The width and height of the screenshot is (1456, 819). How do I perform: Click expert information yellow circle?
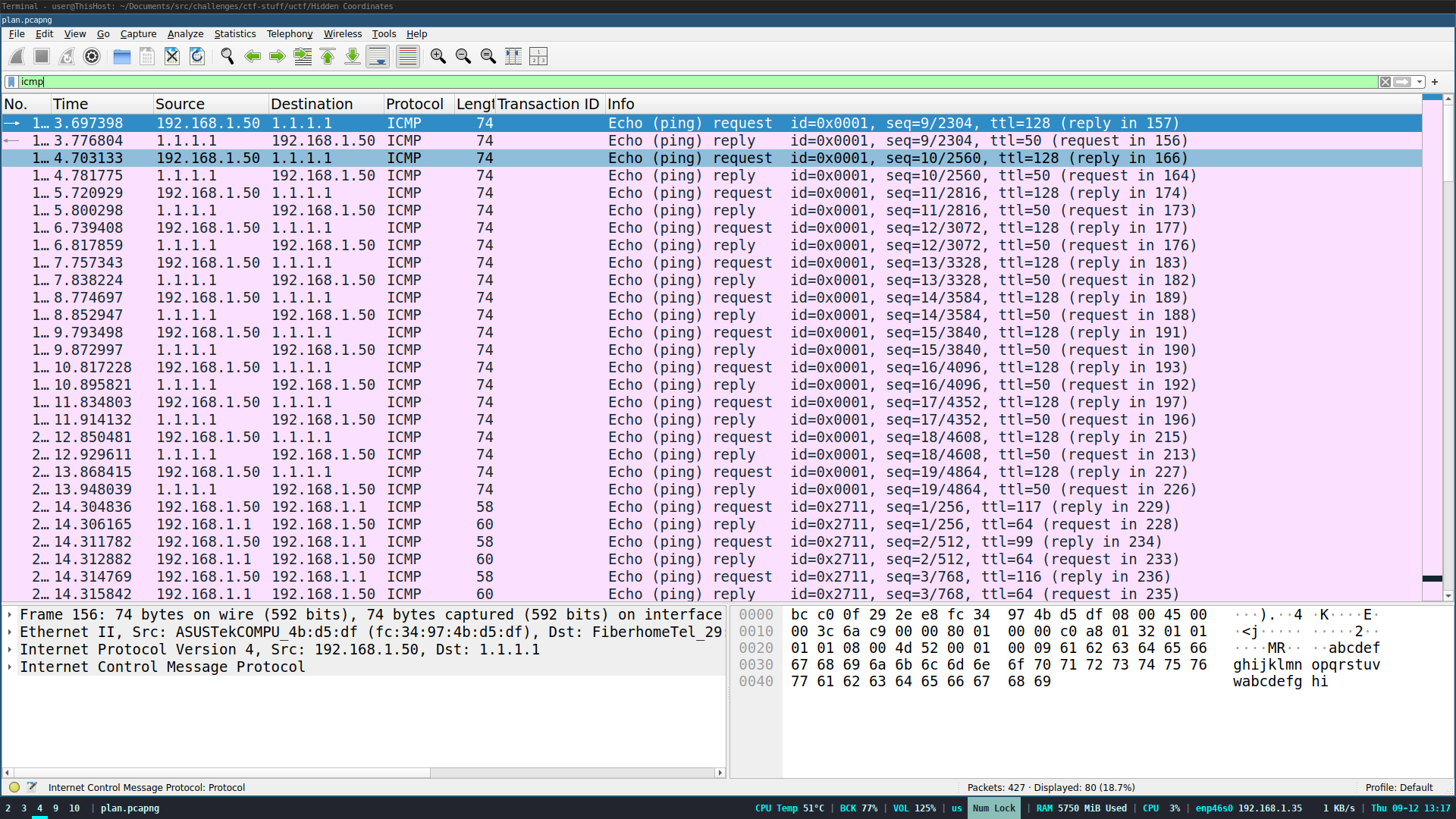(x=14, y=787)
